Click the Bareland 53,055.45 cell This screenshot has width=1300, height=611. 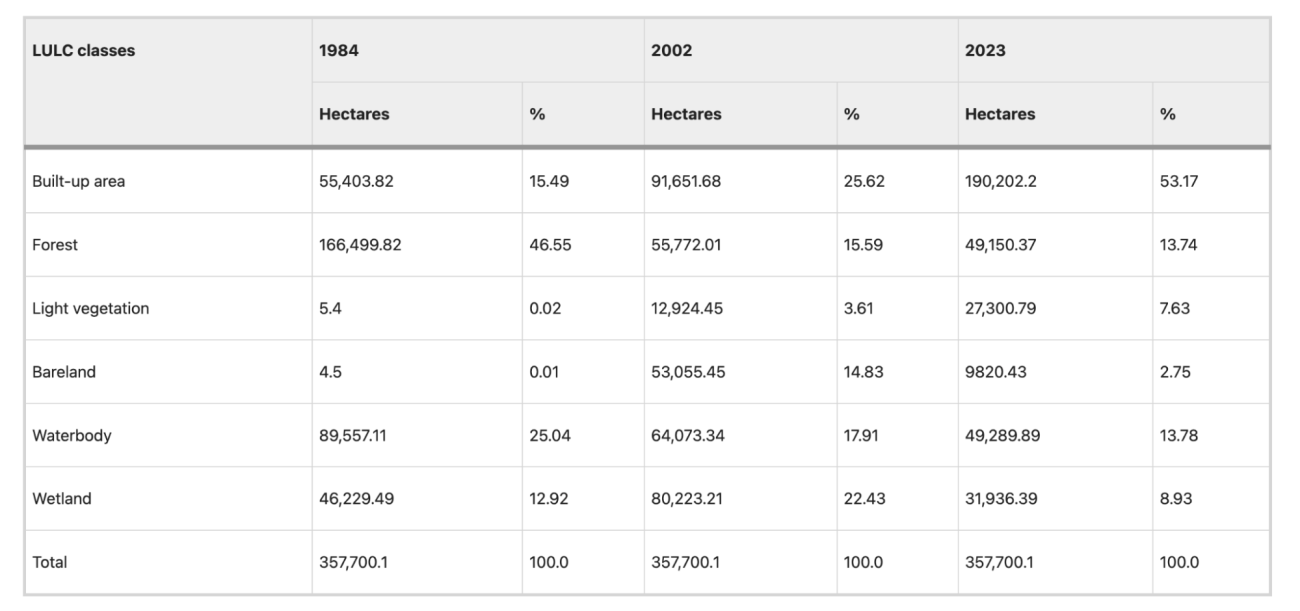688,372
